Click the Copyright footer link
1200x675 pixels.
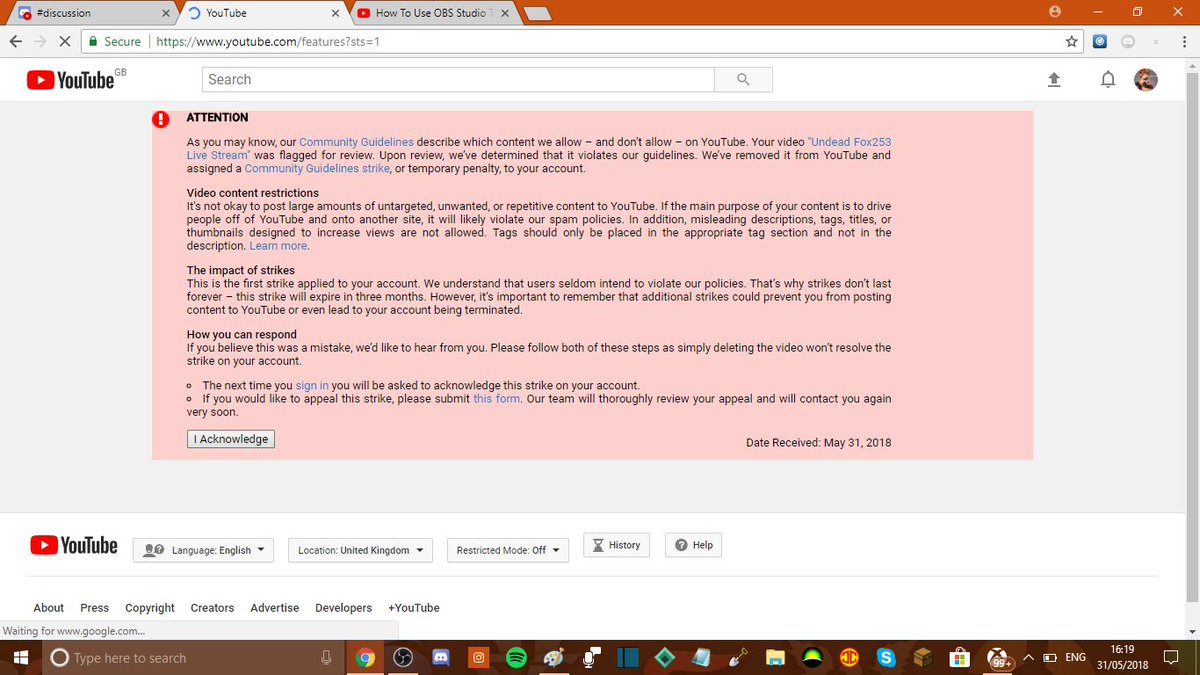pyautogui.click(x=150, y=608)
